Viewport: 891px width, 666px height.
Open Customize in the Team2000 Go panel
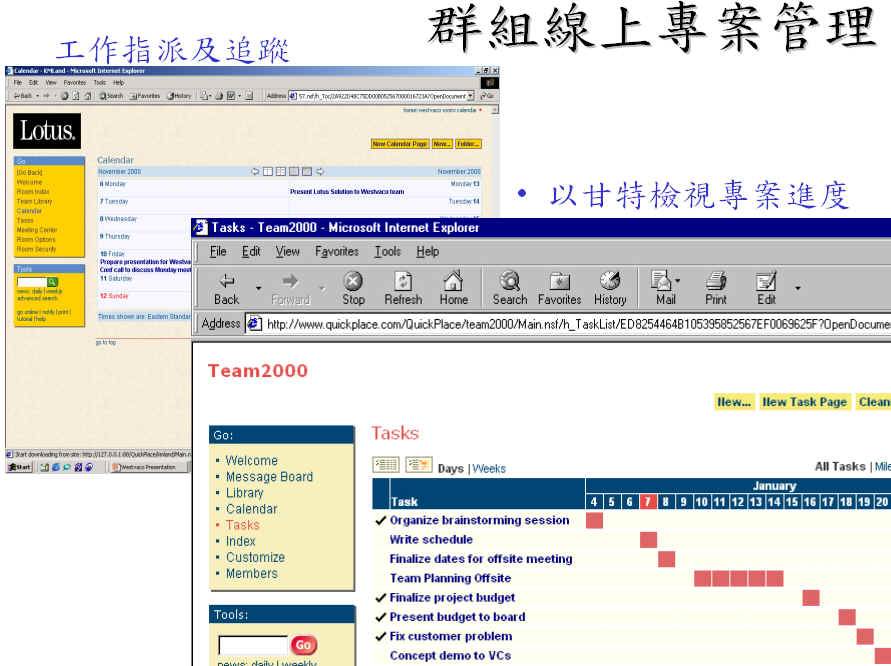(x=255, y=557)
